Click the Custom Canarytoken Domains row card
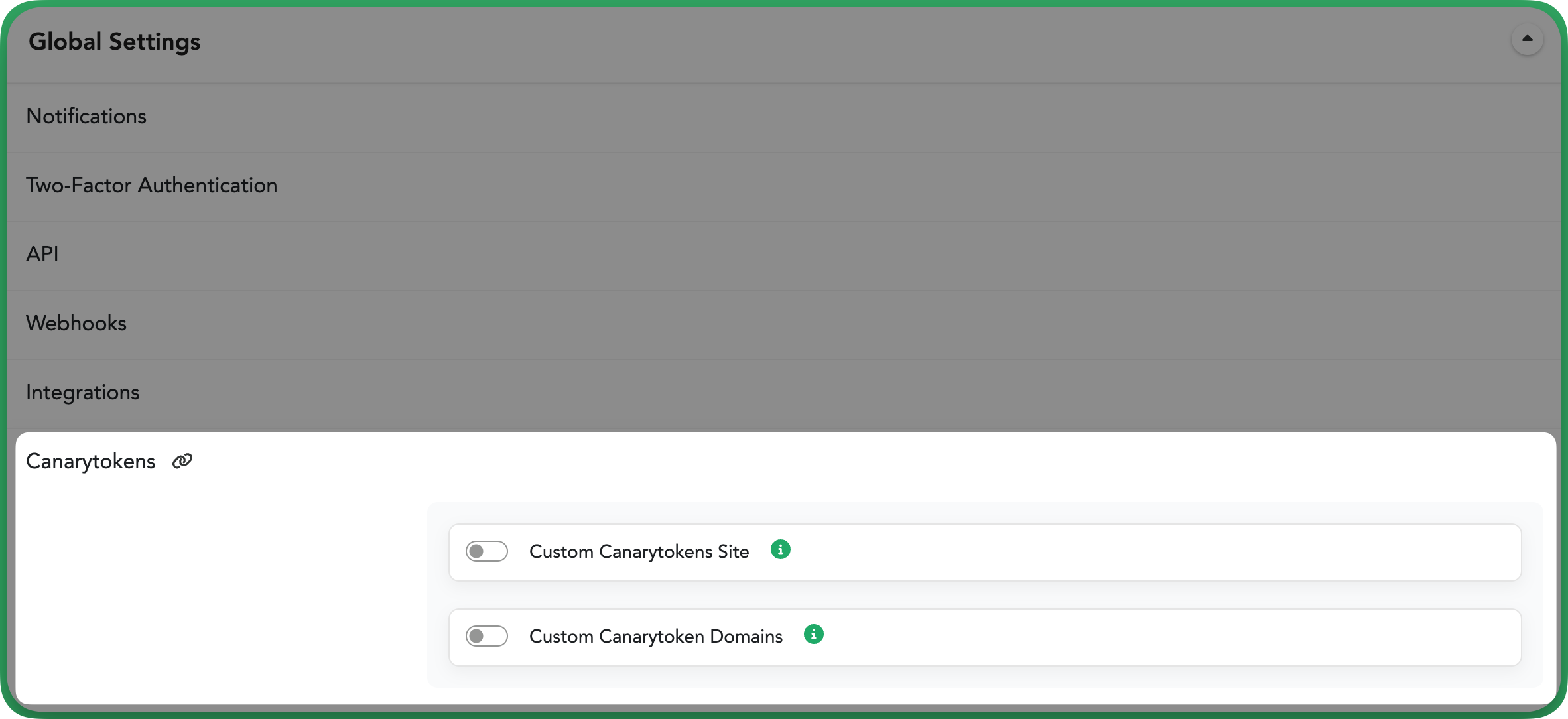The image size is (1568, 719). click(985, 637)
